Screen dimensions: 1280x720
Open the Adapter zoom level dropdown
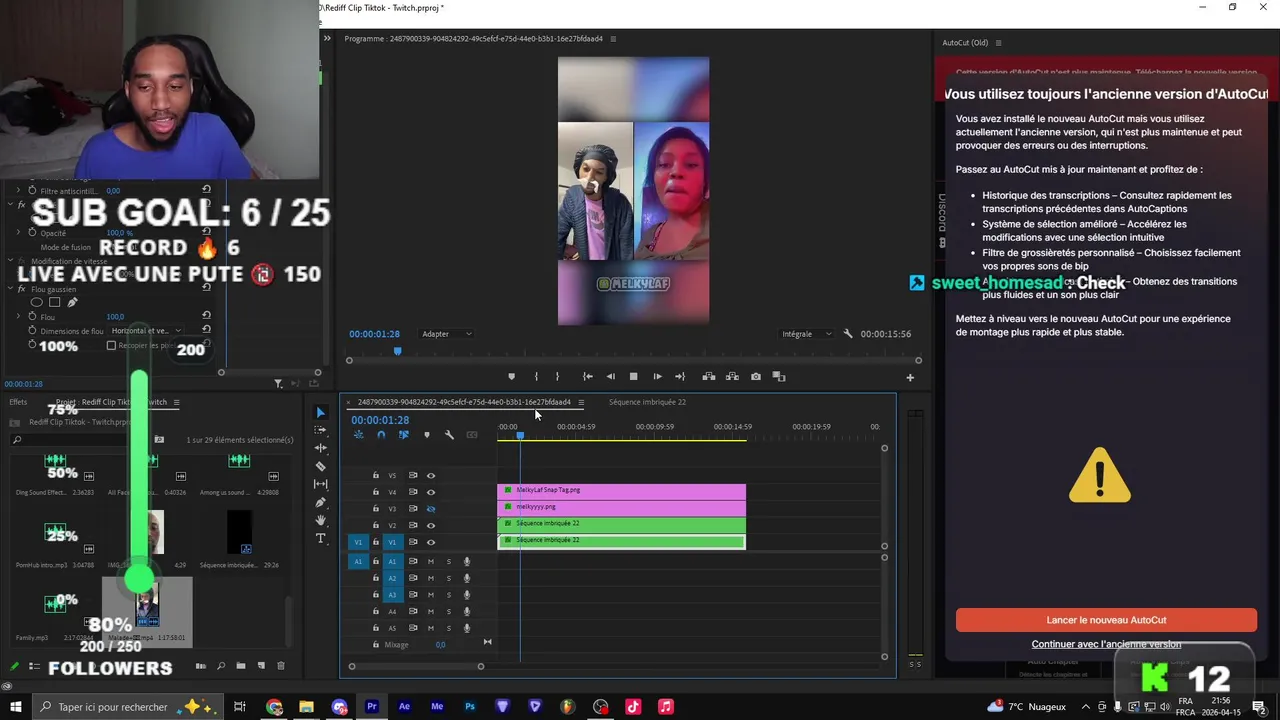(445, 334)
